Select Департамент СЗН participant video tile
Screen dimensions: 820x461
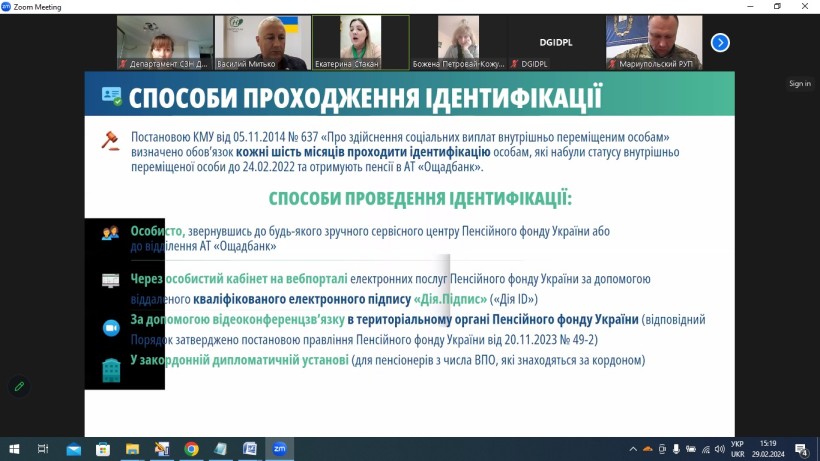point(165,42)
